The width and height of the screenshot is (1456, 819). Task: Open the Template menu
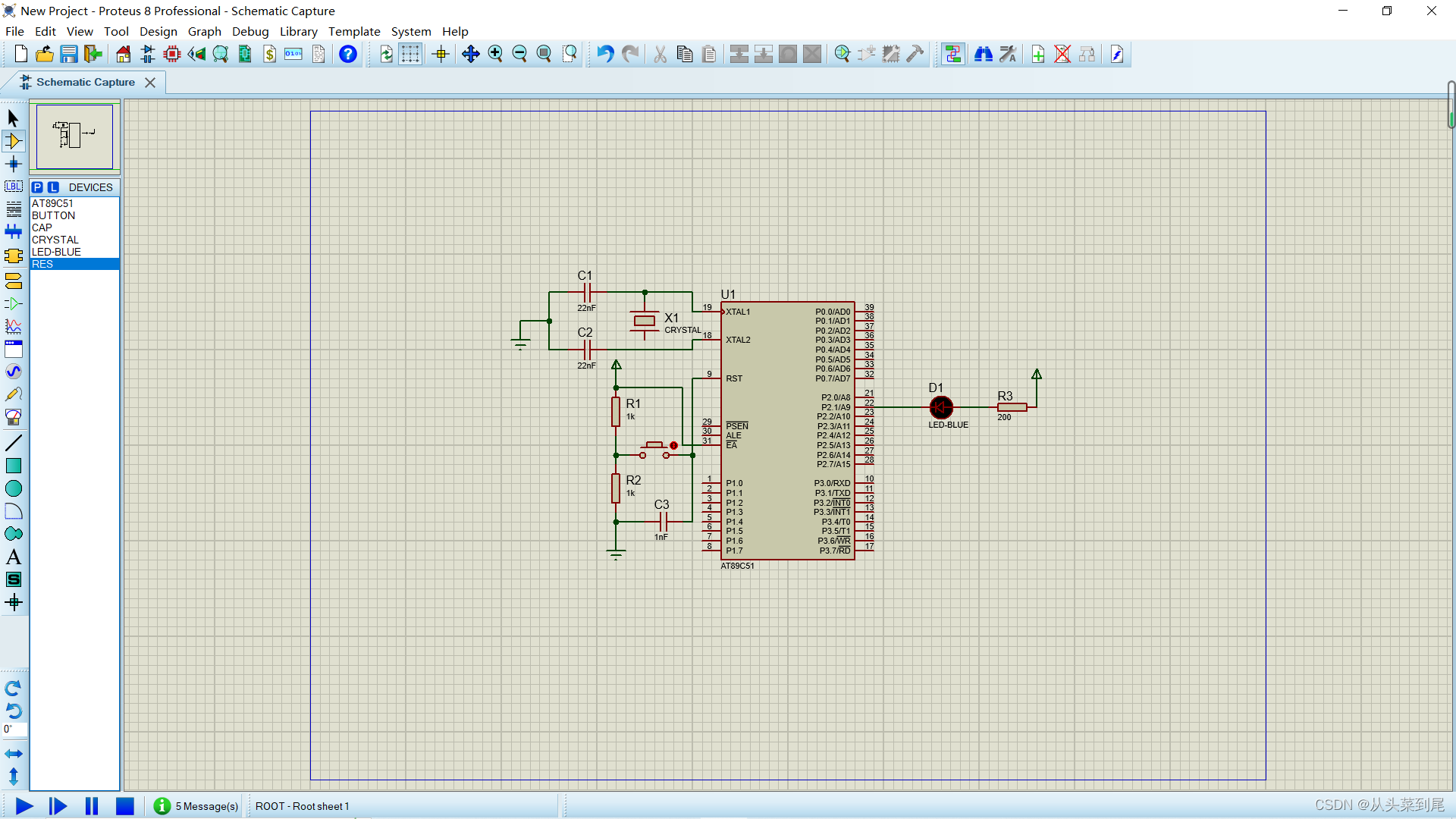(354, 31)
